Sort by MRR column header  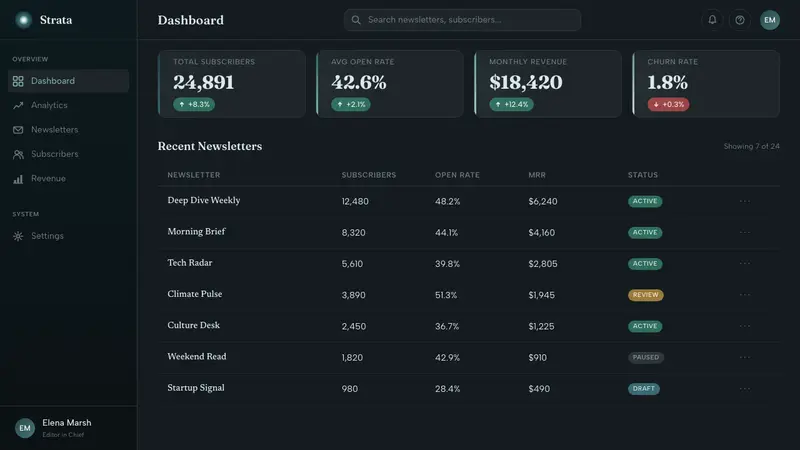pyautogui.click(x=537, y=175)
